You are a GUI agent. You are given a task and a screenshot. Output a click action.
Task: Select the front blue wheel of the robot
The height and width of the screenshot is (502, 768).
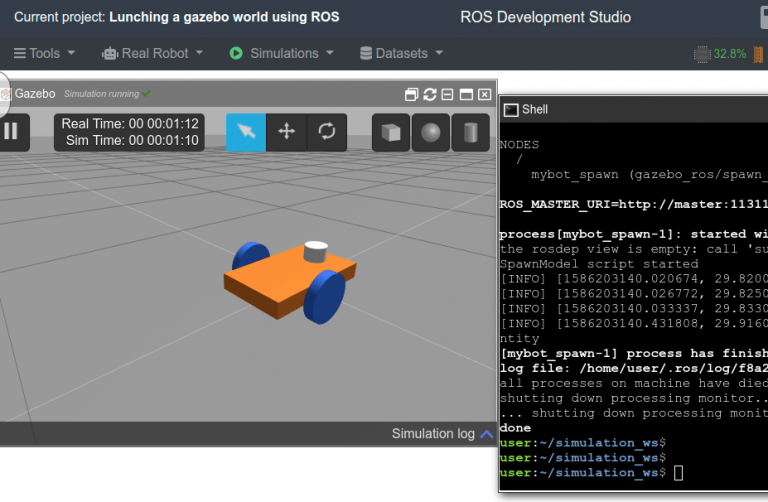coord(324,297)
